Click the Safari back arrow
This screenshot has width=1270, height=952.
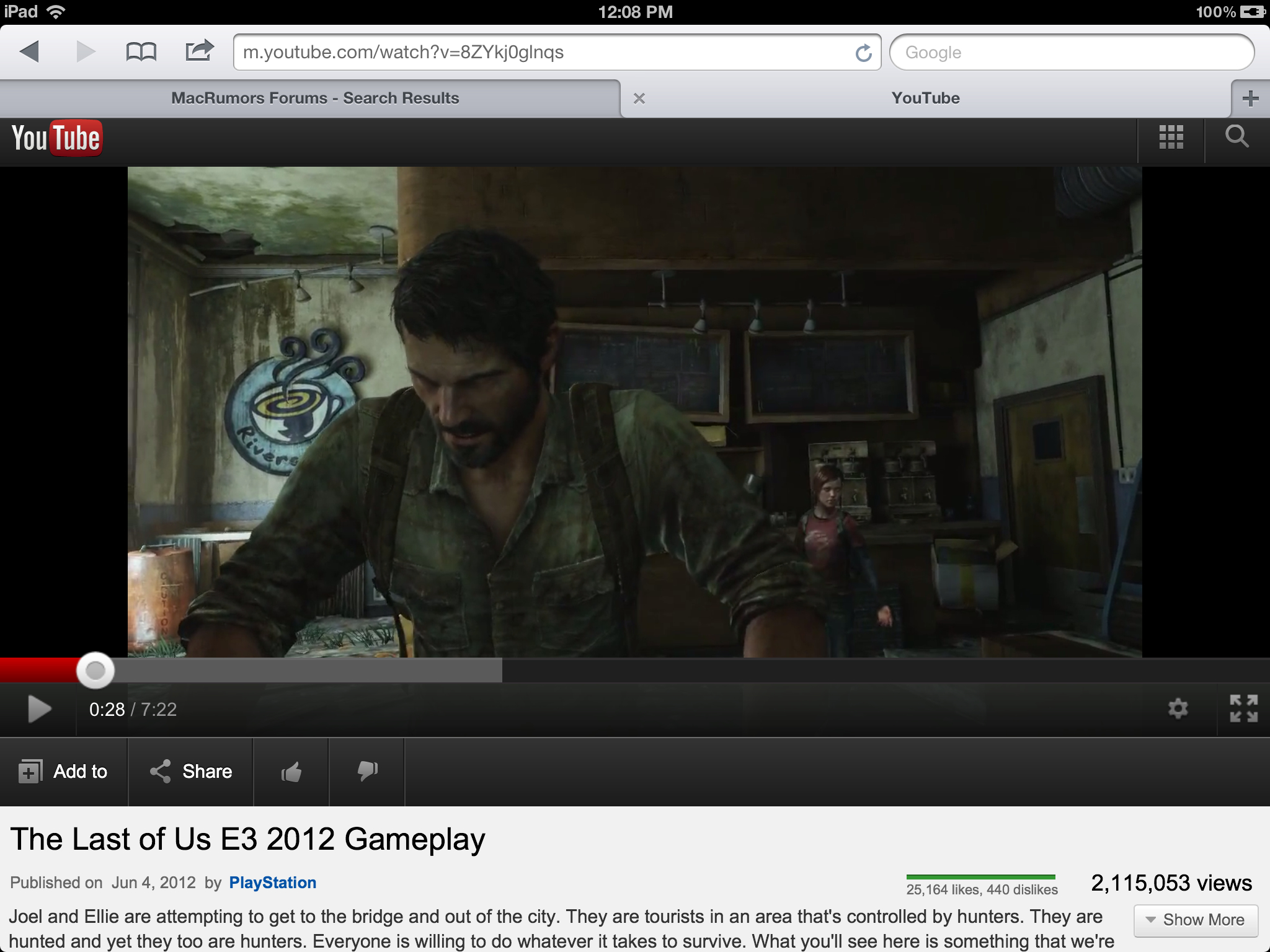click(x=29, y=51)
